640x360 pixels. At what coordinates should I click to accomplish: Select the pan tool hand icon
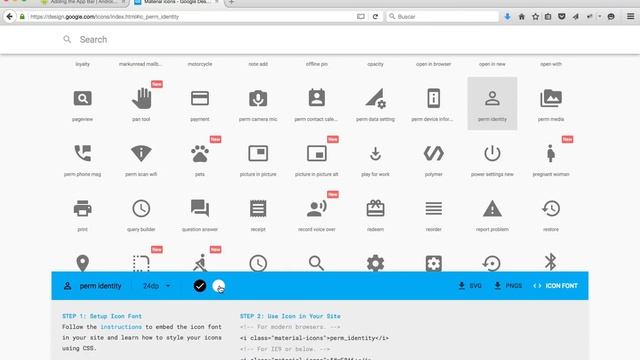pyautogui.click(x=141, y=98)
